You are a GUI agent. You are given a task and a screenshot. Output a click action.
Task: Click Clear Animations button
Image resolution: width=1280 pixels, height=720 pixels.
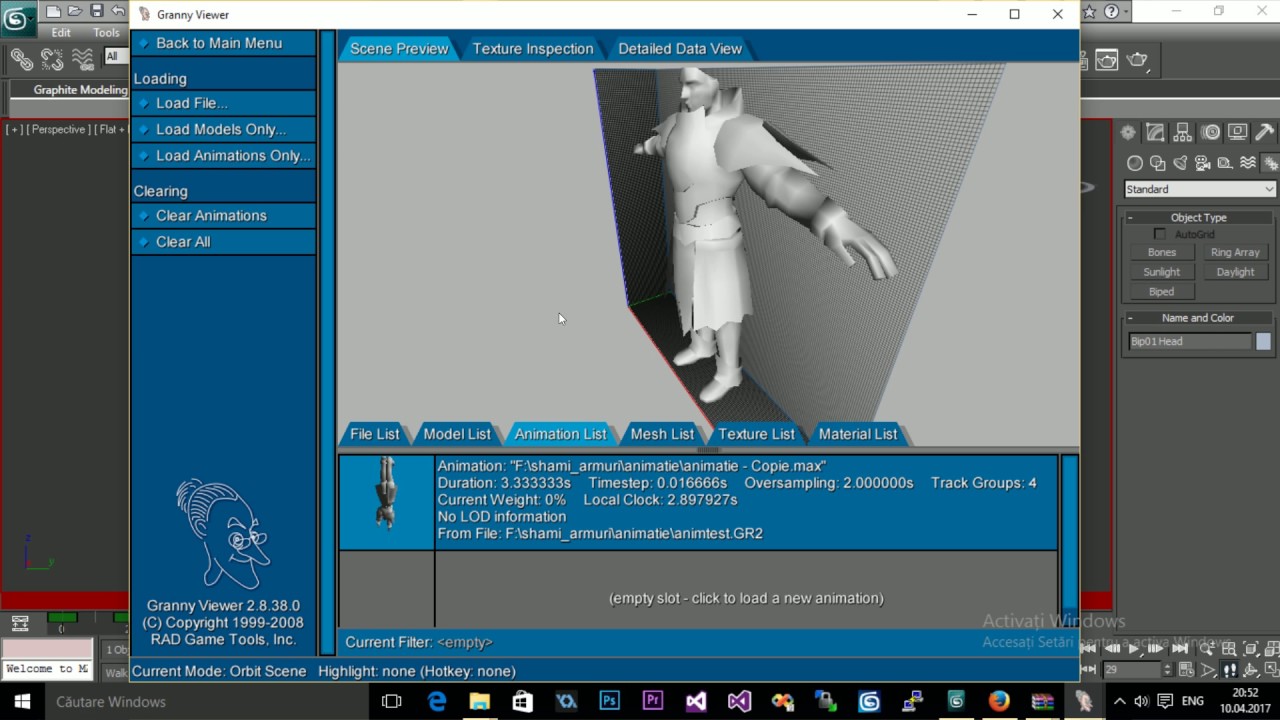[224, 215]
